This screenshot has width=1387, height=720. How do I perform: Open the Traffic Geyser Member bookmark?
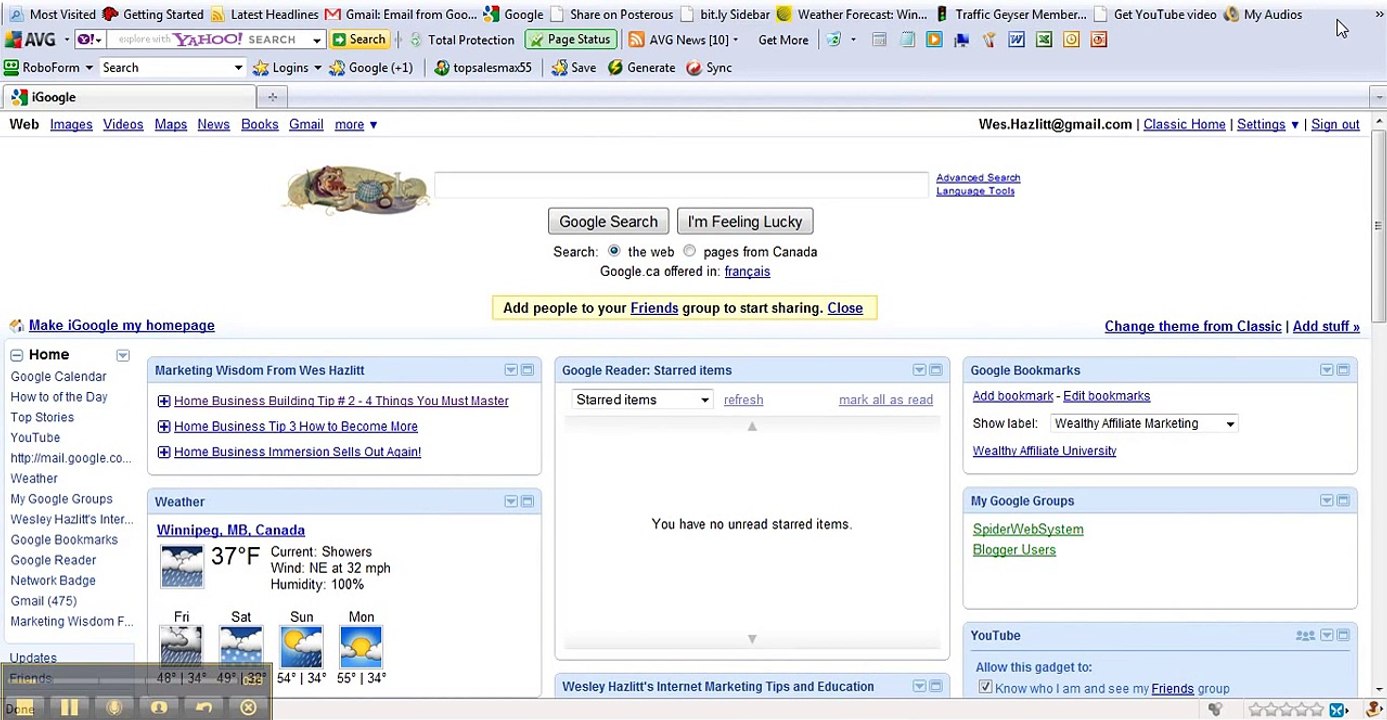point(1011,14)
